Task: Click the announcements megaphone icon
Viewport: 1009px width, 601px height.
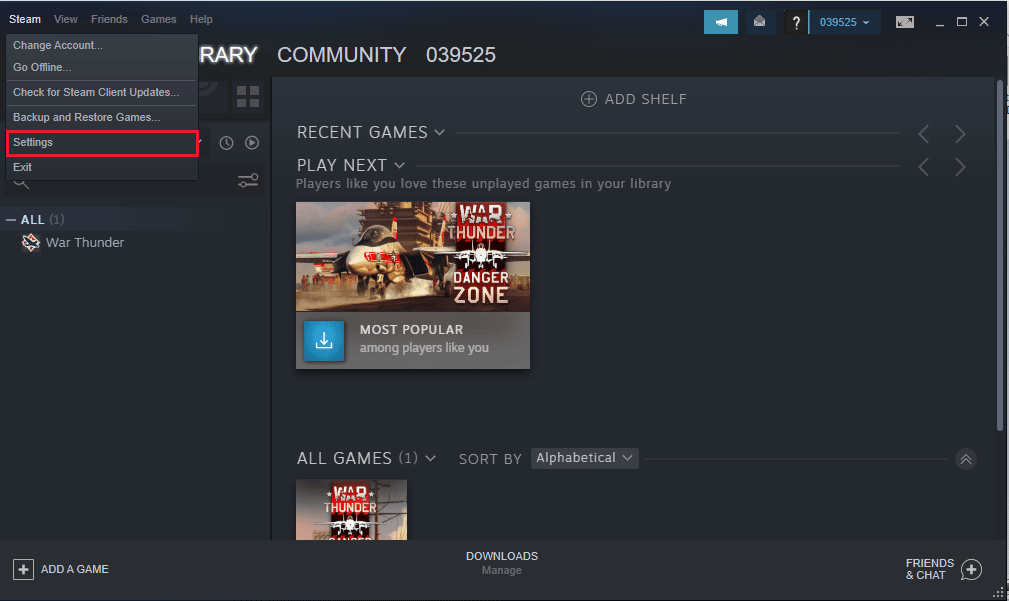Action: tap(721, 22)
